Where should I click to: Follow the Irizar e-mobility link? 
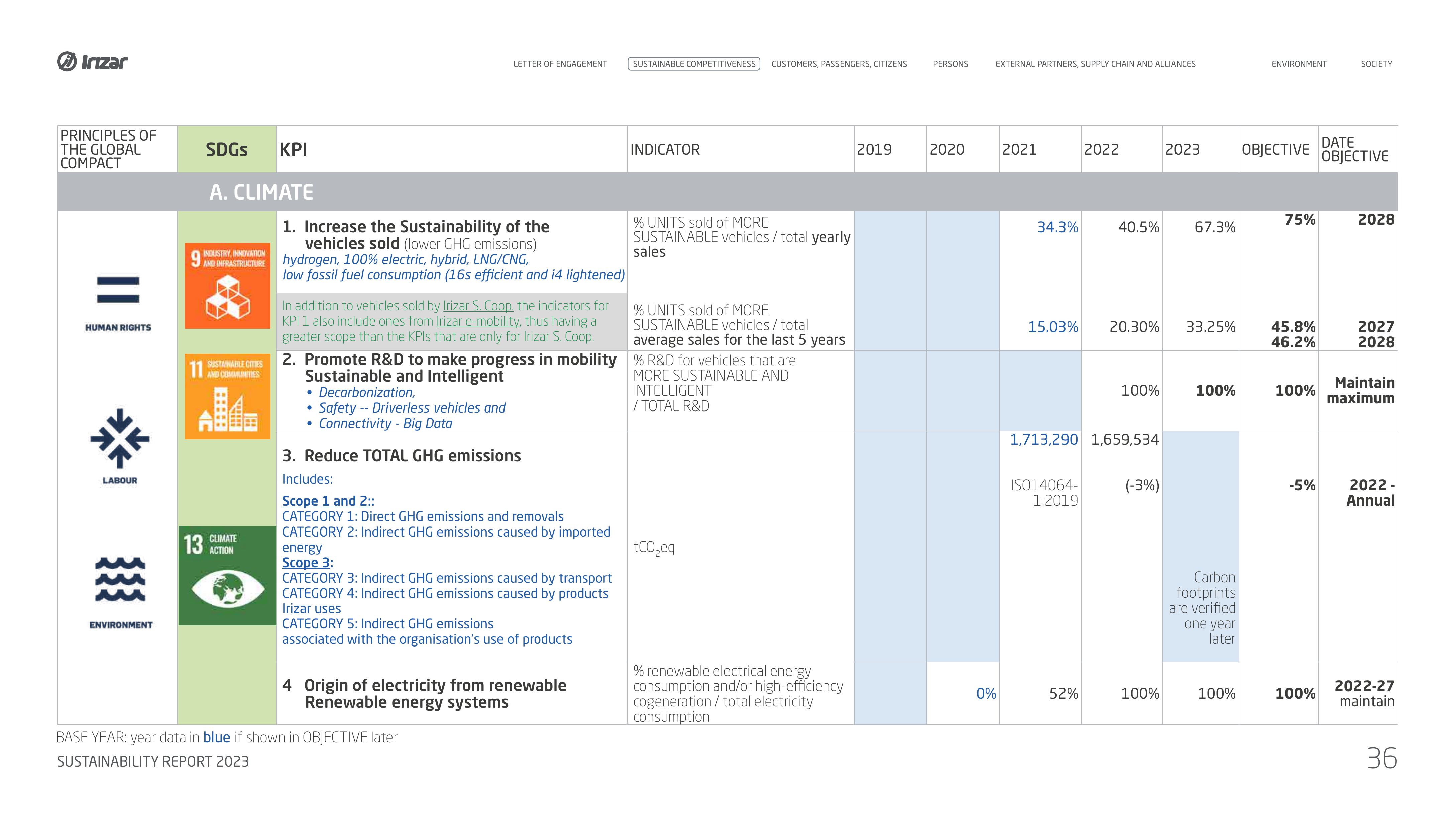coord(478,321)
